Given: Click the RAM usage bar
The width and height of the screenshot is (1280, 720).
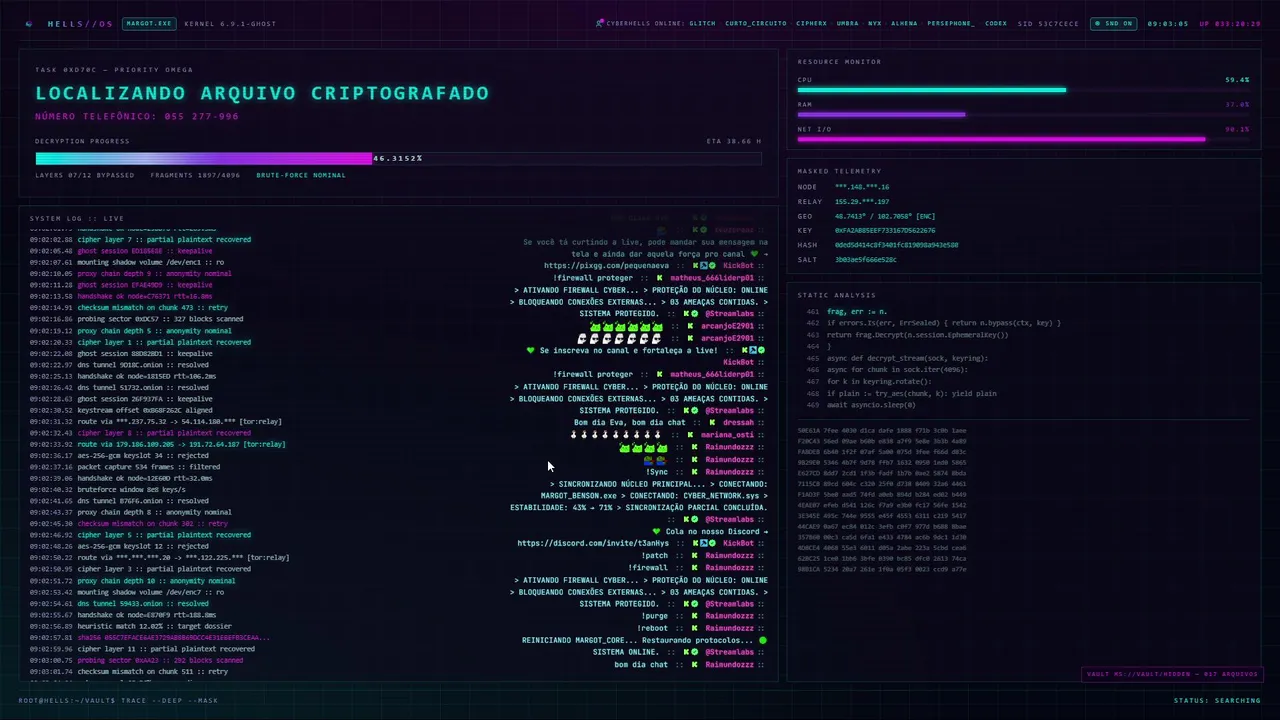Looking at the screenshot, I should click(1023, 115).
